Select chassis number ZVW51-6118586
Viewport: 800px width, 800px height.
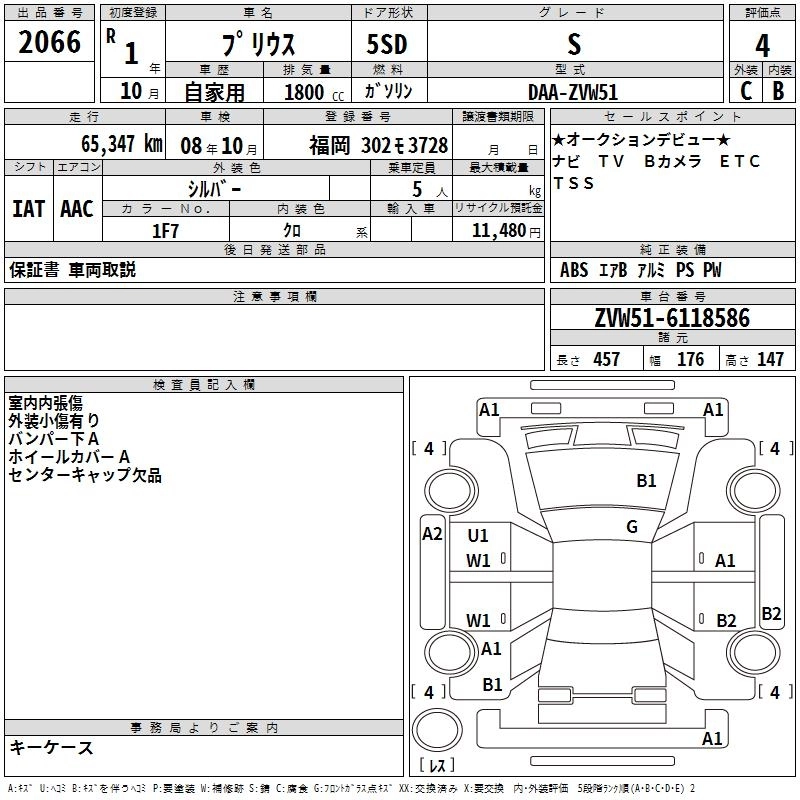[x=672, y=318]
